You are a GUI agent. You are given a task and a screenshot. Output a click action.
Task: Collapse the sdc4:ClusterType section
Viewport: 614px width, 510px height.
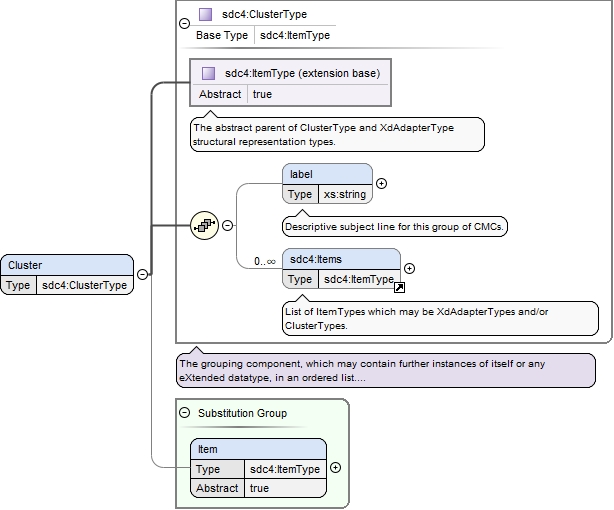(x=184, y=24)
